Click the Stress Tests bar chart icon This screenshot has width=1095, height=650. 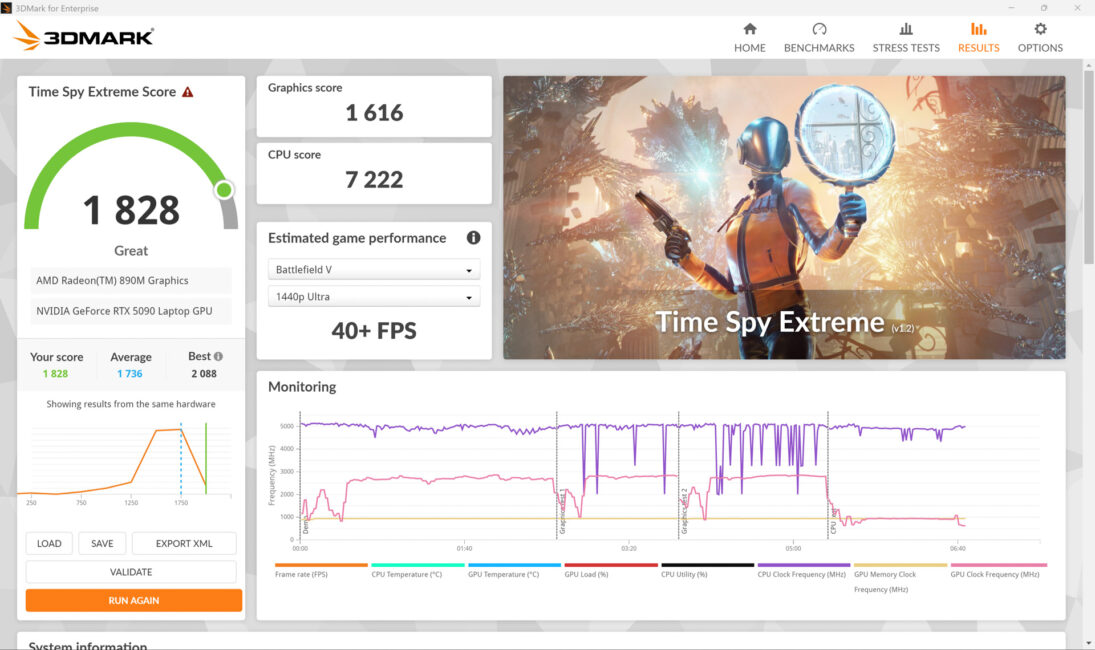906,29
